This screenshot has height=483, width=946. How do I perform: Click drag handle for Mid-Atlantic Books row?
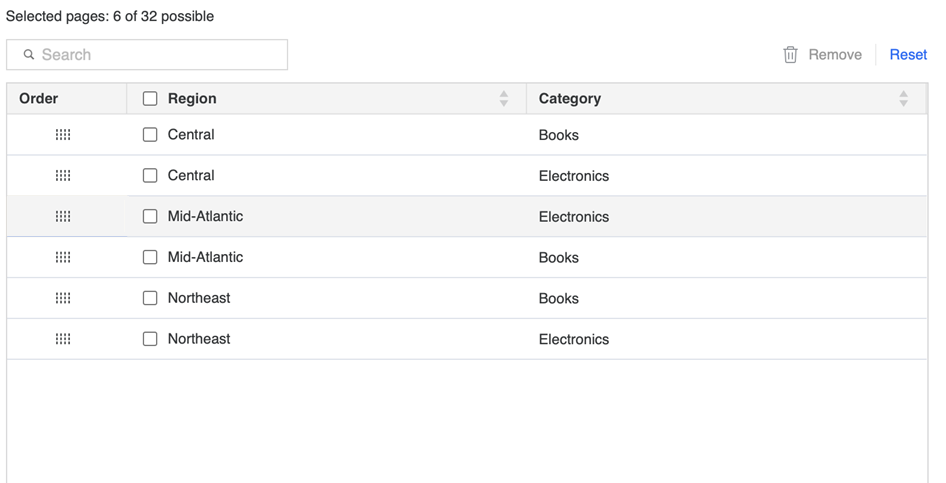click(x=63, y=257)
